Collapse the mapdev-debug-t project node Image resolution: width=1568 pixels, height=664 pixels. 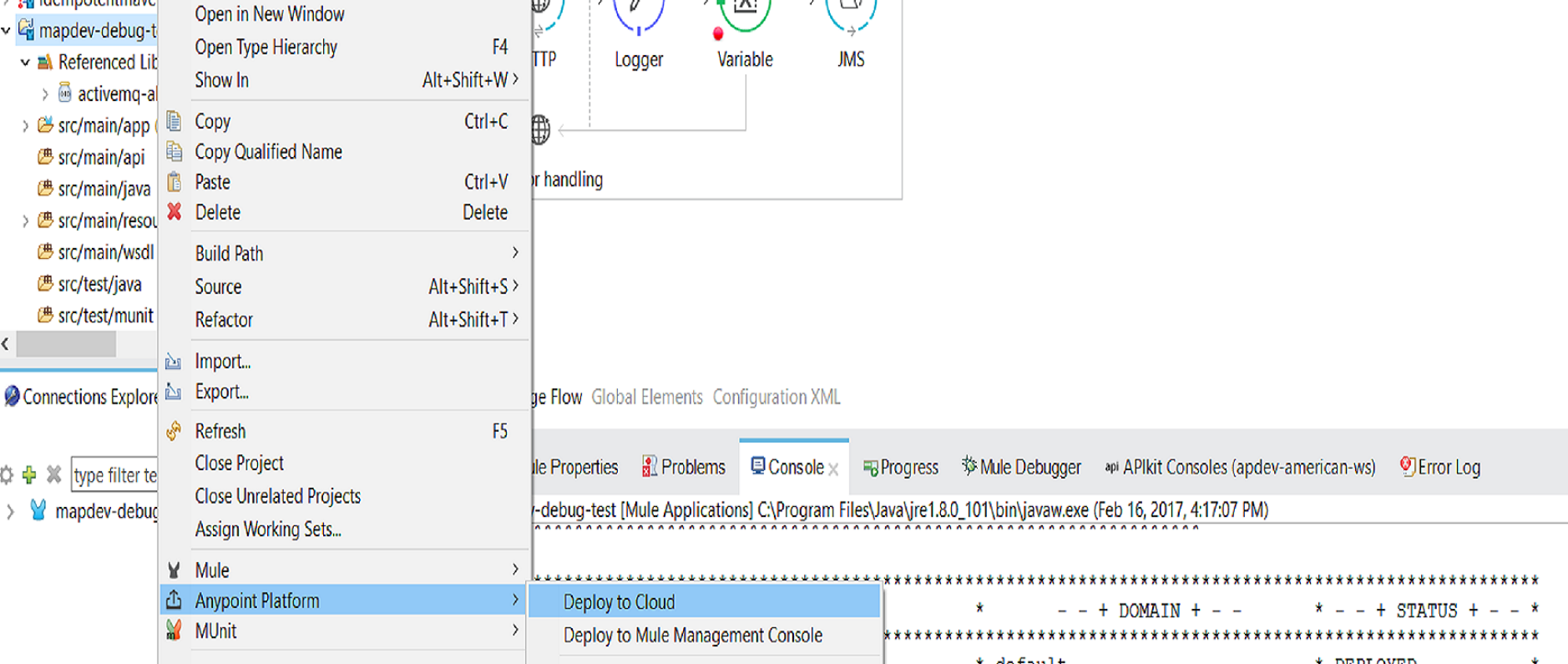(7, 31)
